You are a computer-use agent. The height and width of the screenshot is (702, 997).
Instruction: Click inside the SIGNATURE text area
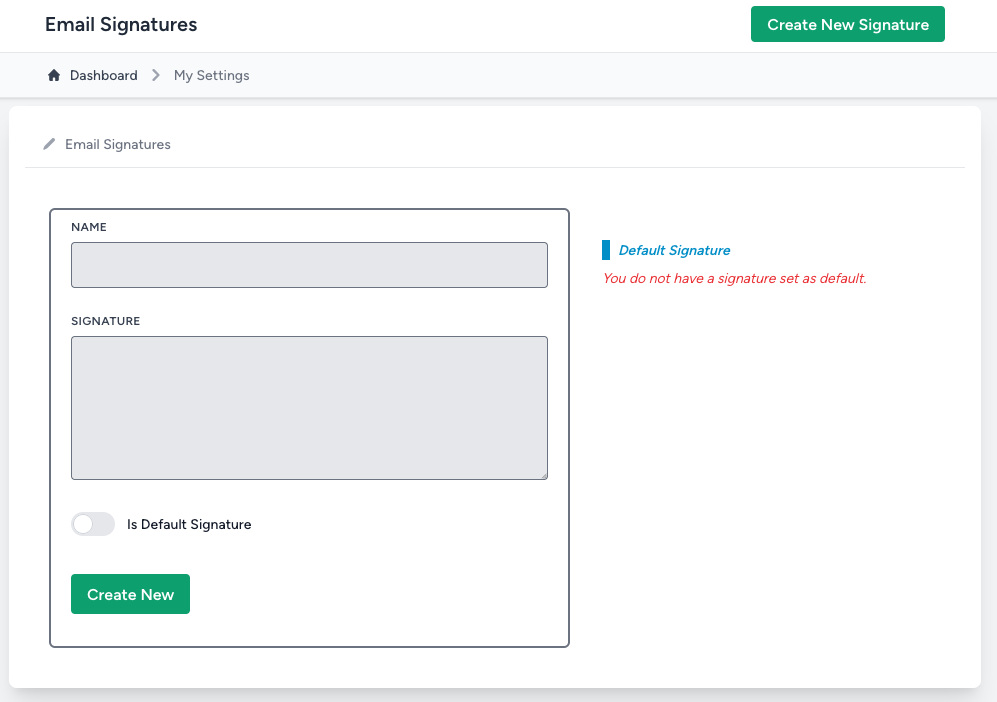coord(309,405)
